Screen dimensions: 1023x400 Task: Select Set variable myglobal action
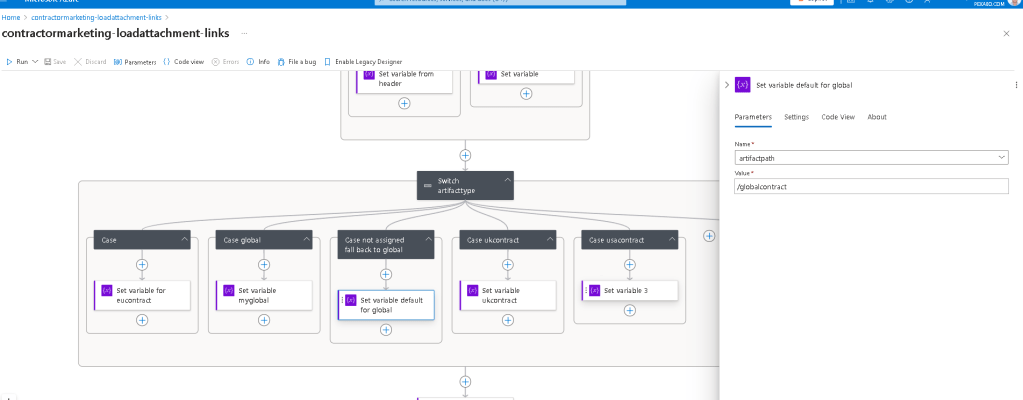click(264, 296)
